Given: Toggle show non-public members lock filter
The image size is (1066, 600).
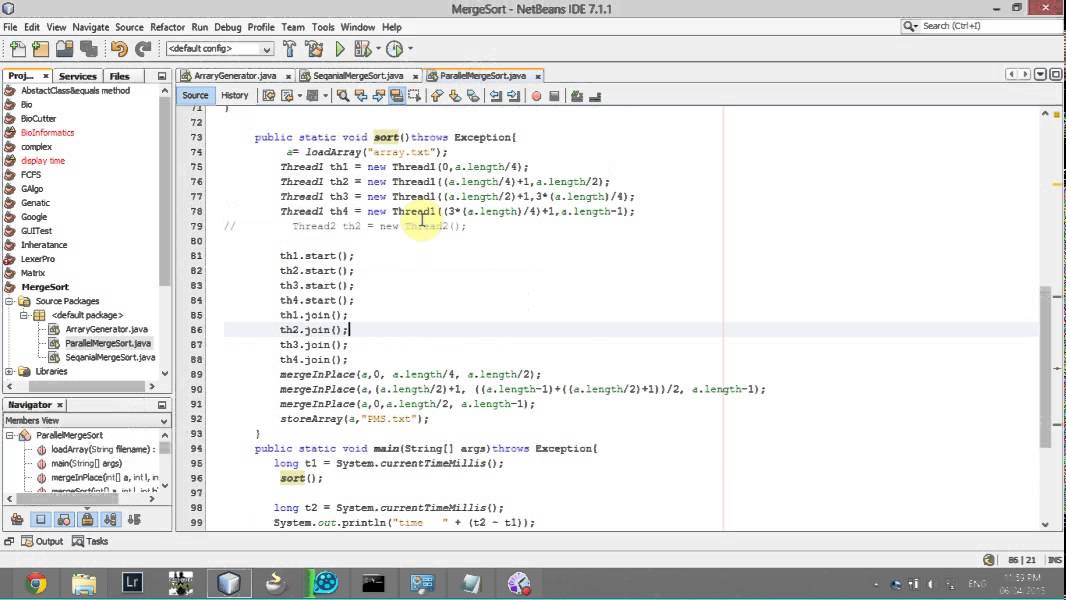Looking at the screenshot, I should pos(87,520).
